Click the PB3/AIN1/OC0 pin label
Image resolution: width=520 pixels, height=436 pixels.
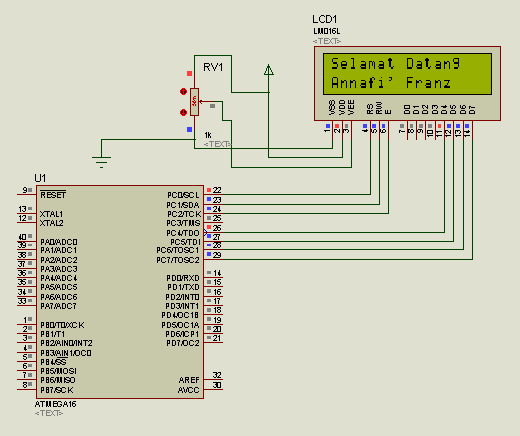(66, 353)
